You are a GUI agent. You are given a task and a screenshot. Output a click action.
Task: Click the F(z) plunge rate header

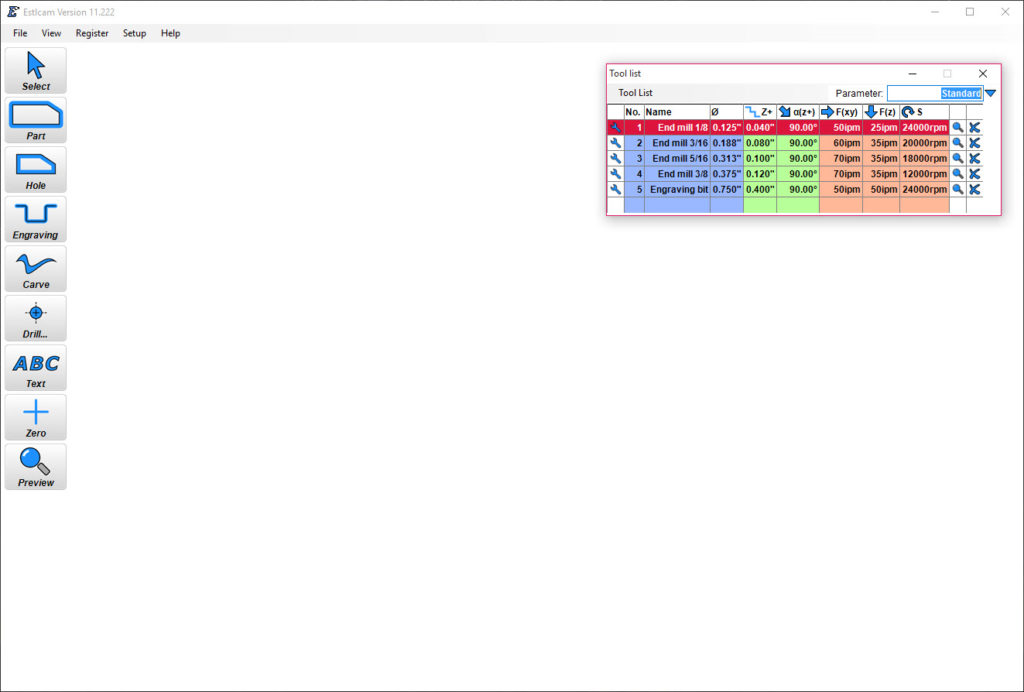point(880,112)
